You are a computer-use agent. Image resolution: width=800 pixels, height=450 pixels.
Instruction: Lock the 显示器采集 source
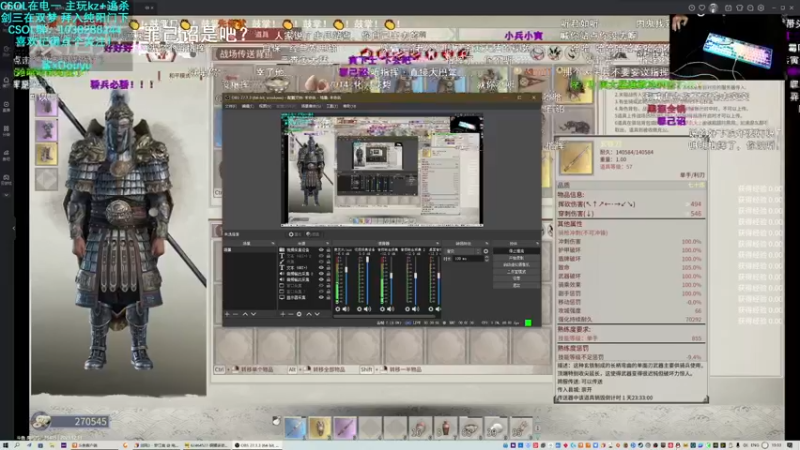[x=328, y=297]
